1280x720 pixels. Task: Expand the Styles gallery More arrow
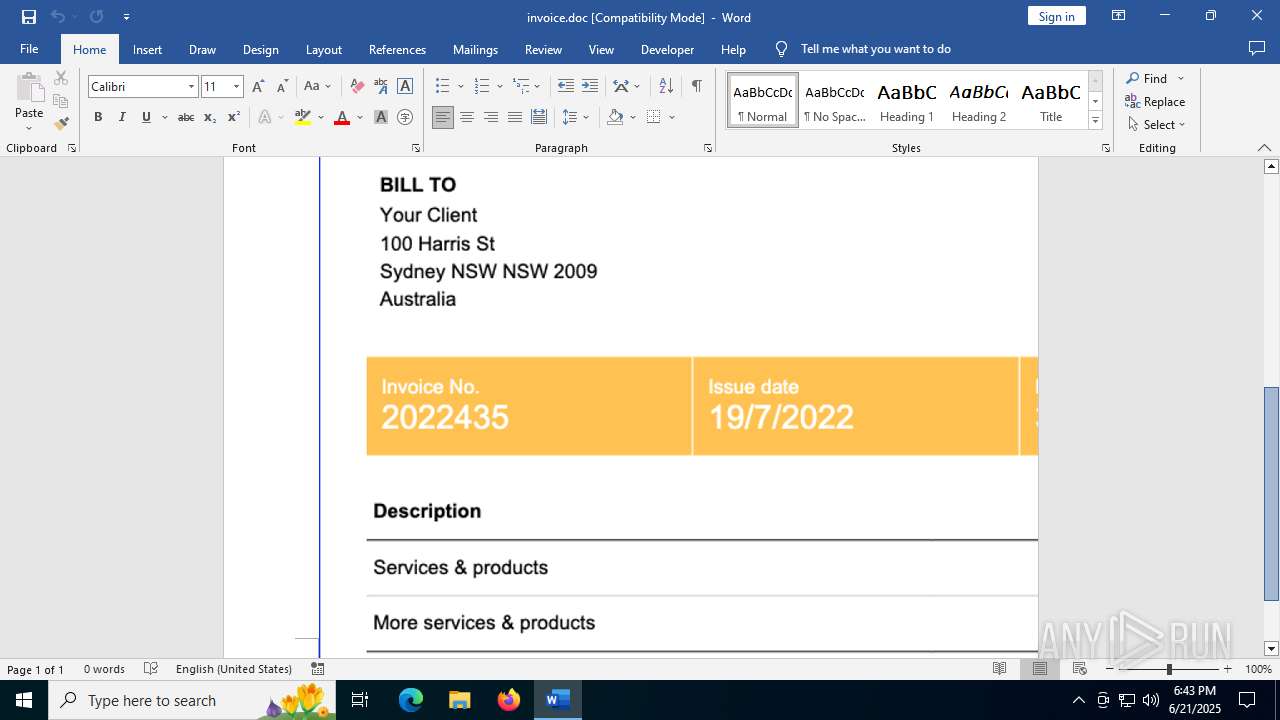pyautogui.click(x=1095, y=121)
